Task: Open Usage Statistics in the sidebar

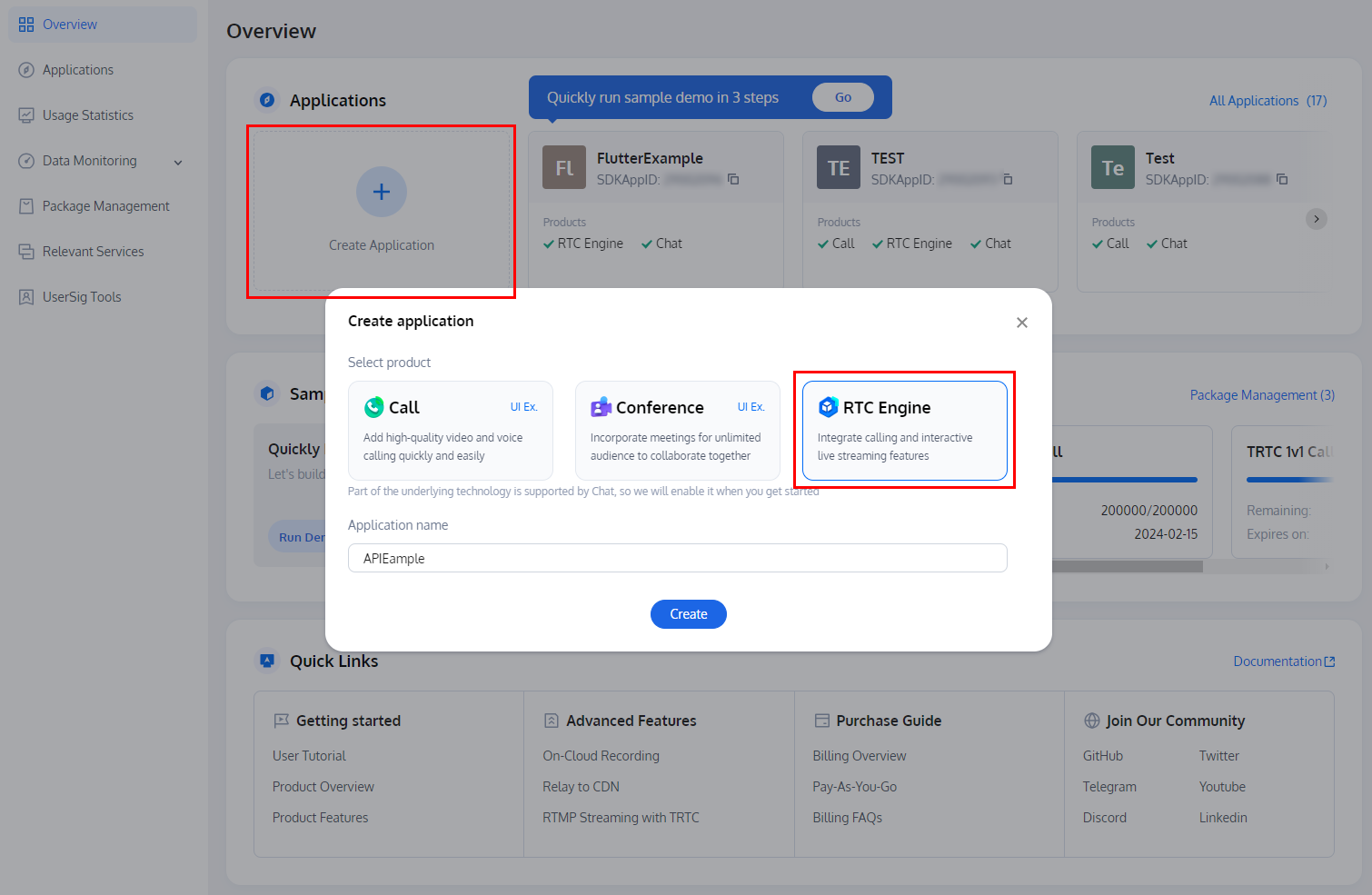Action: (x=87, y=114)
